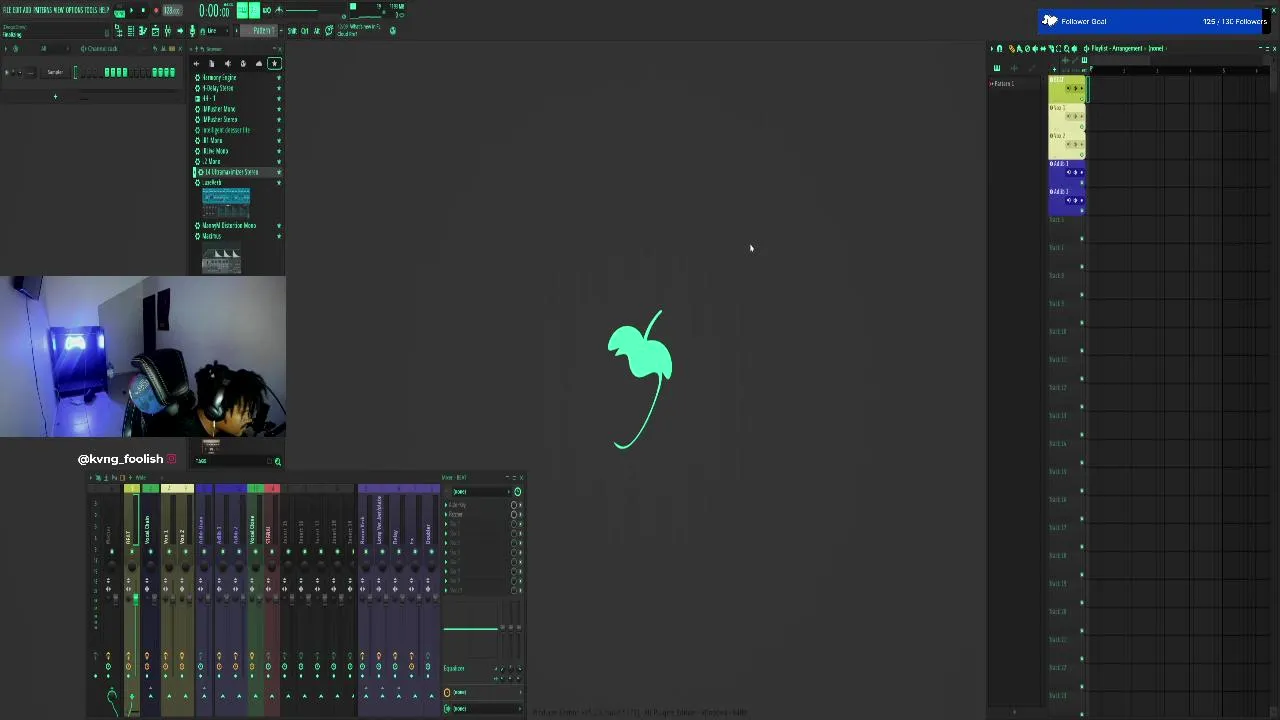1280x720 pixels.
Task: Open the Pattern 1 selector dropdown
Action: click(259, 31)
